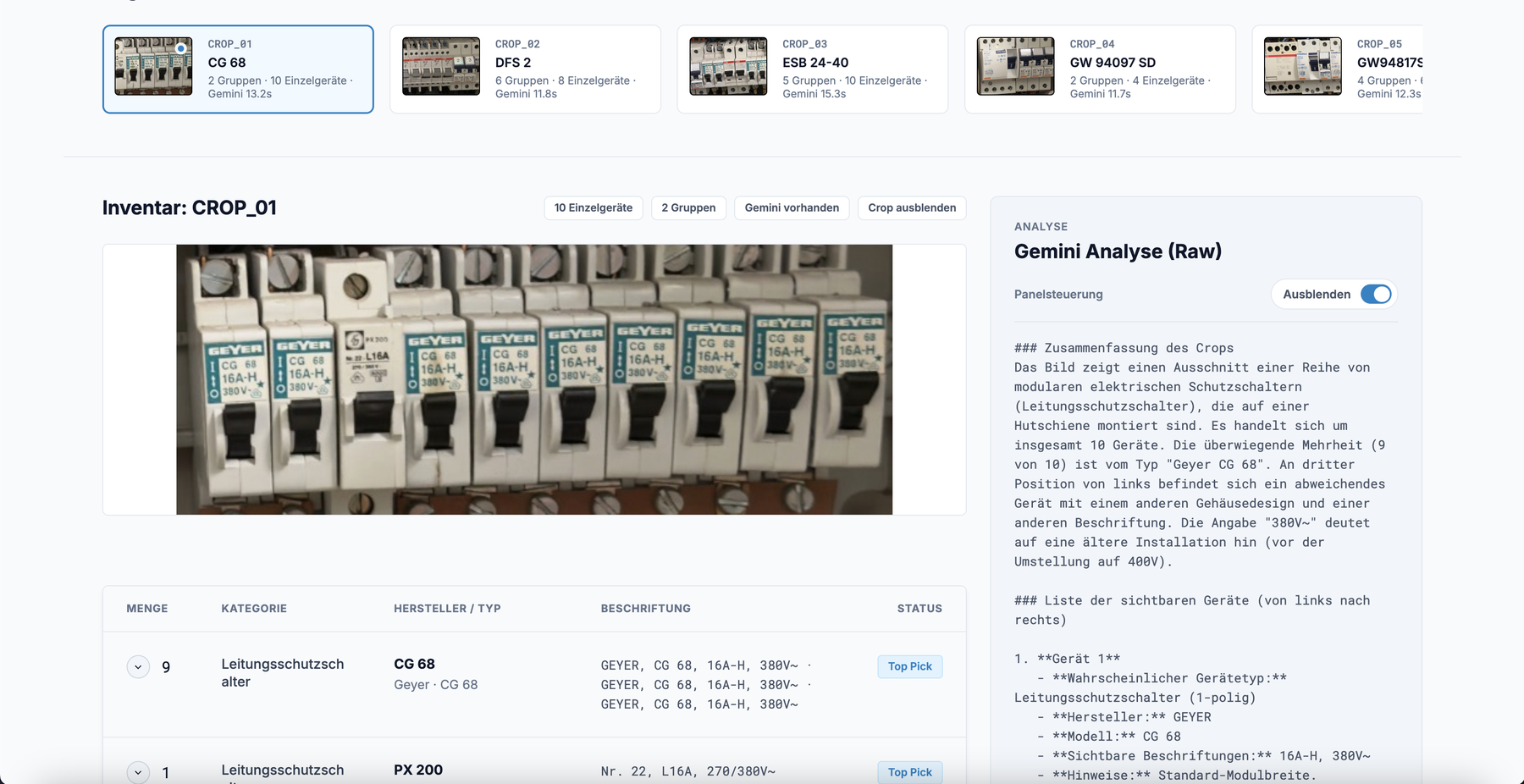The height and width of the screenshot is (784, 1524).
Task: Click the KATEGORIE column header
Action: tap(254, 608)
